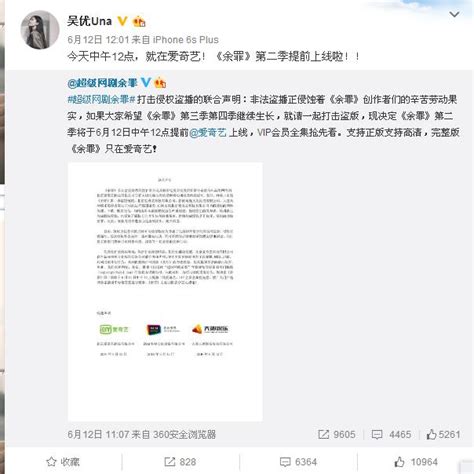Screen dimensions: 474x474
Task: Click the gold verified V badge beside 吴优Una
Action: pyautogui.click(x=122, y=21)
